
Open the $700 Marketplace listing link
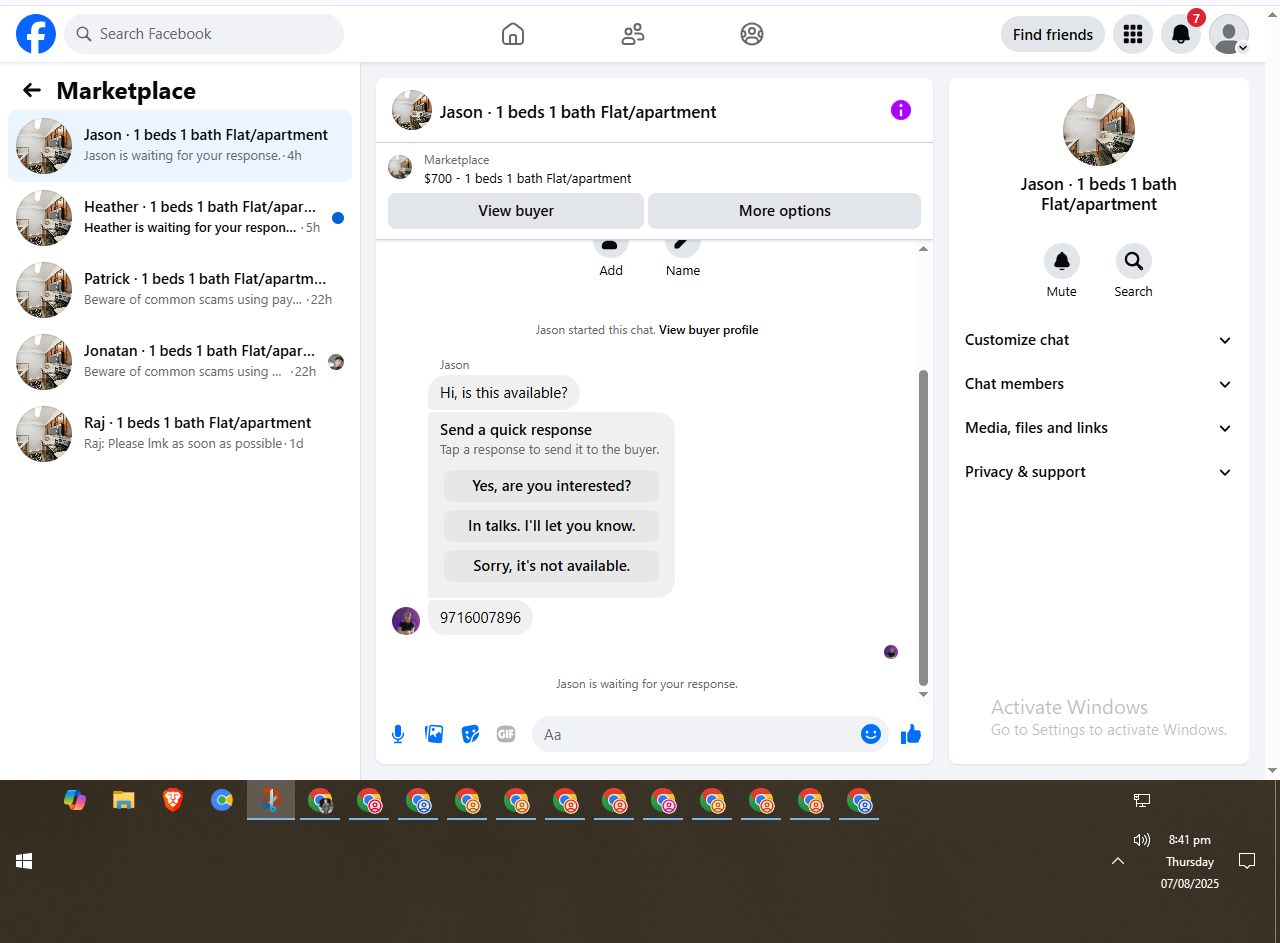(527, 179)
